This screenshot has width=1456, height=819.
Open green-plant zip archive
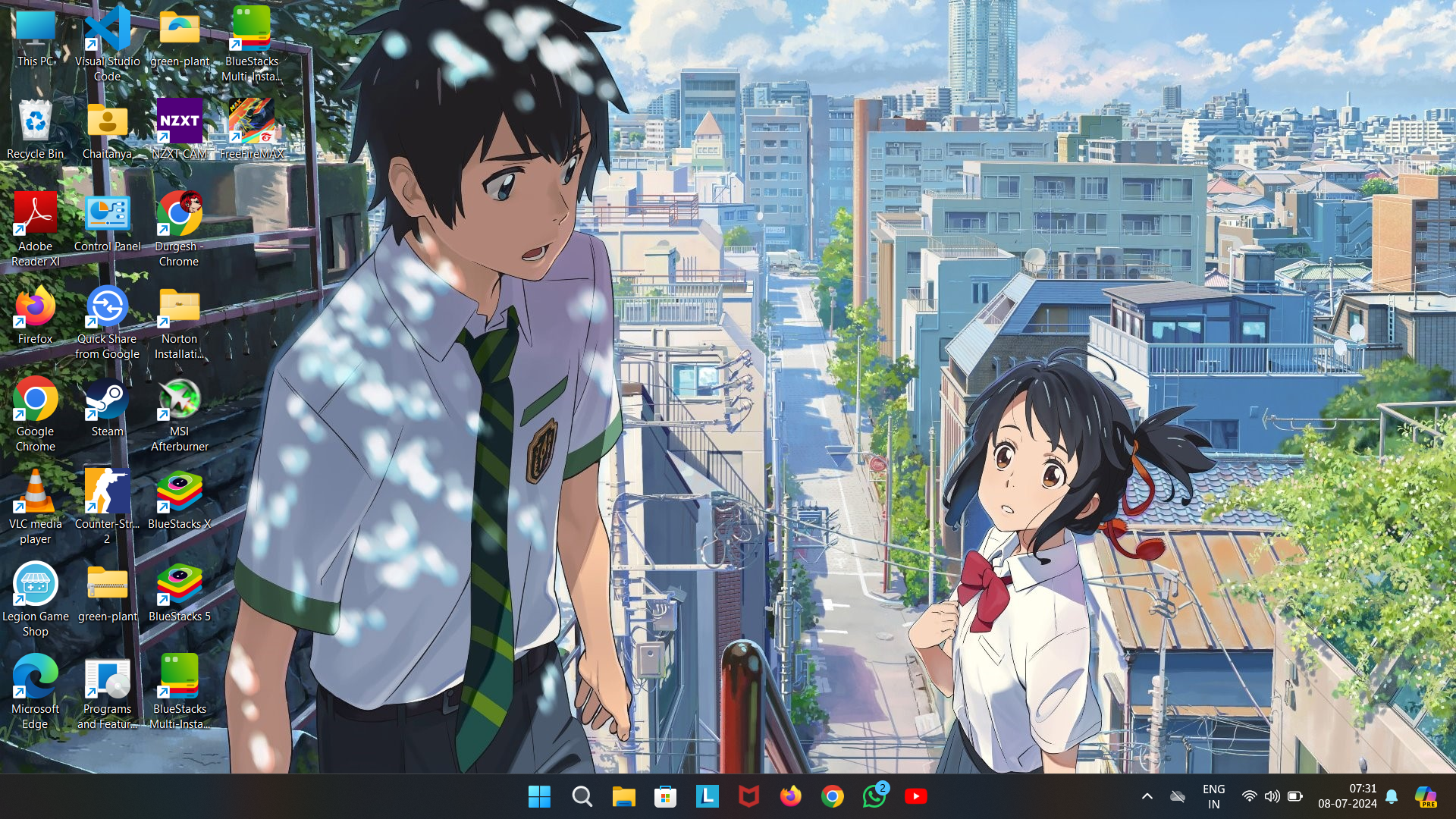107,592
